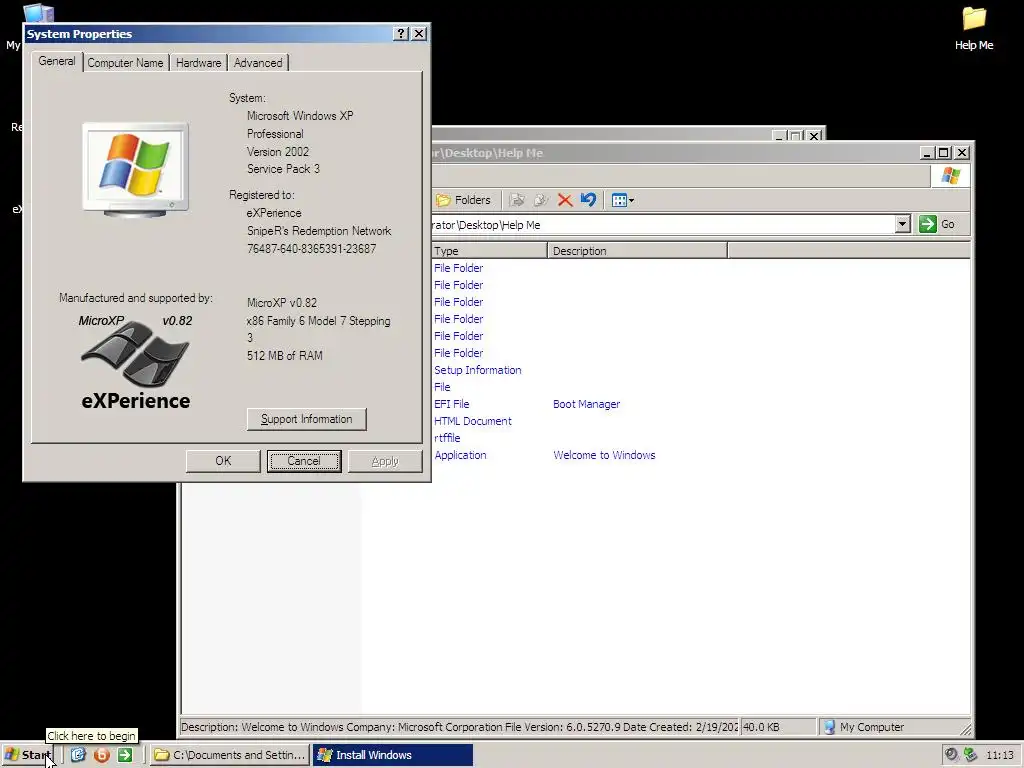Click the address bar path field
Viewport: 1024px width, 768px height.
pyautogui.click(x=662, y=225)
